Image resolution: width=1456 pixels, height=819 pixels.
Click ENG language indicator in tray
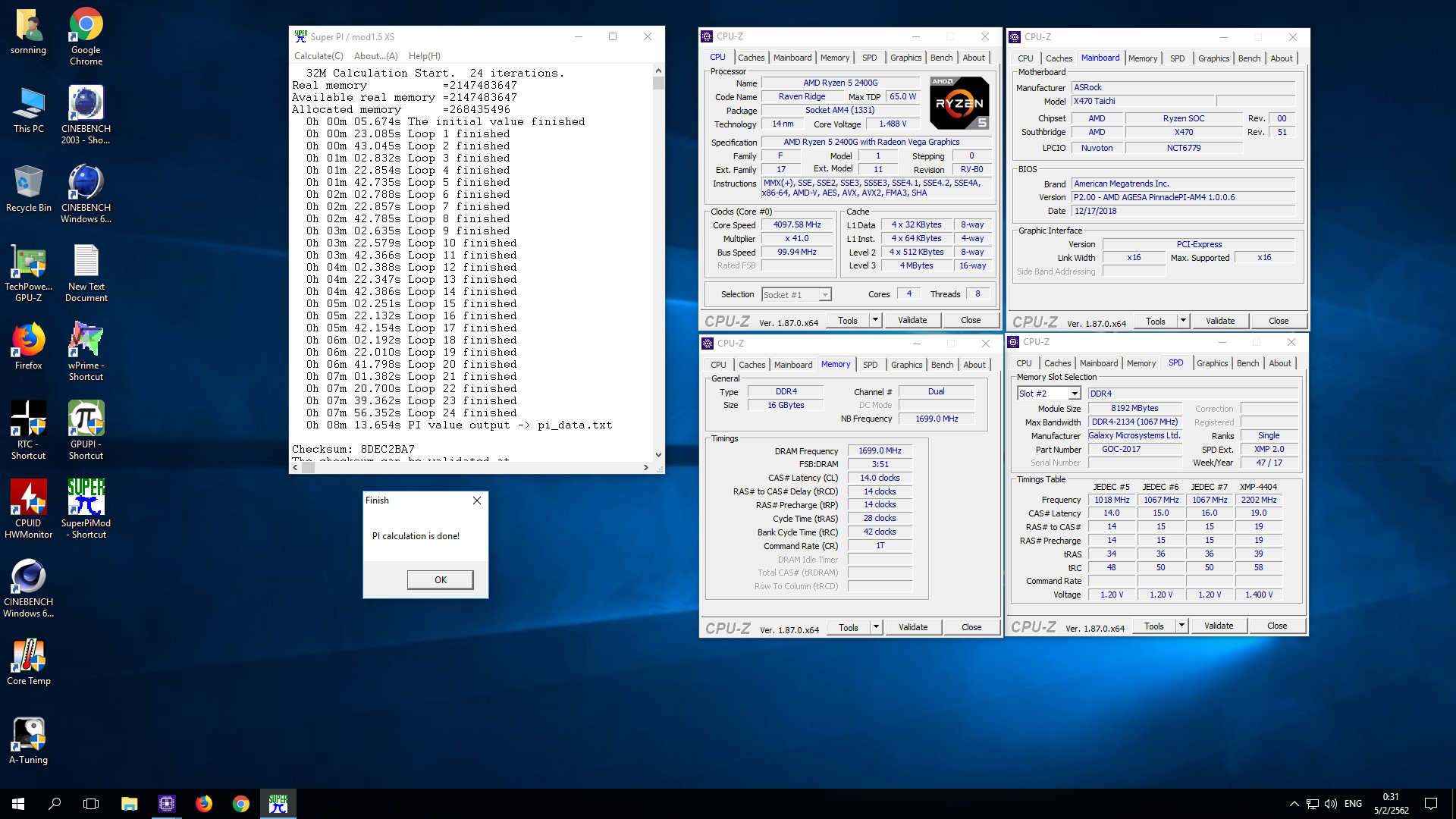point(1353,804)
